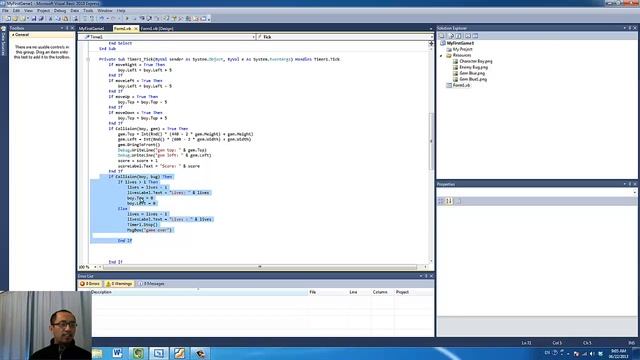Open the Timer1 class name dropdown

pos(253,37)
